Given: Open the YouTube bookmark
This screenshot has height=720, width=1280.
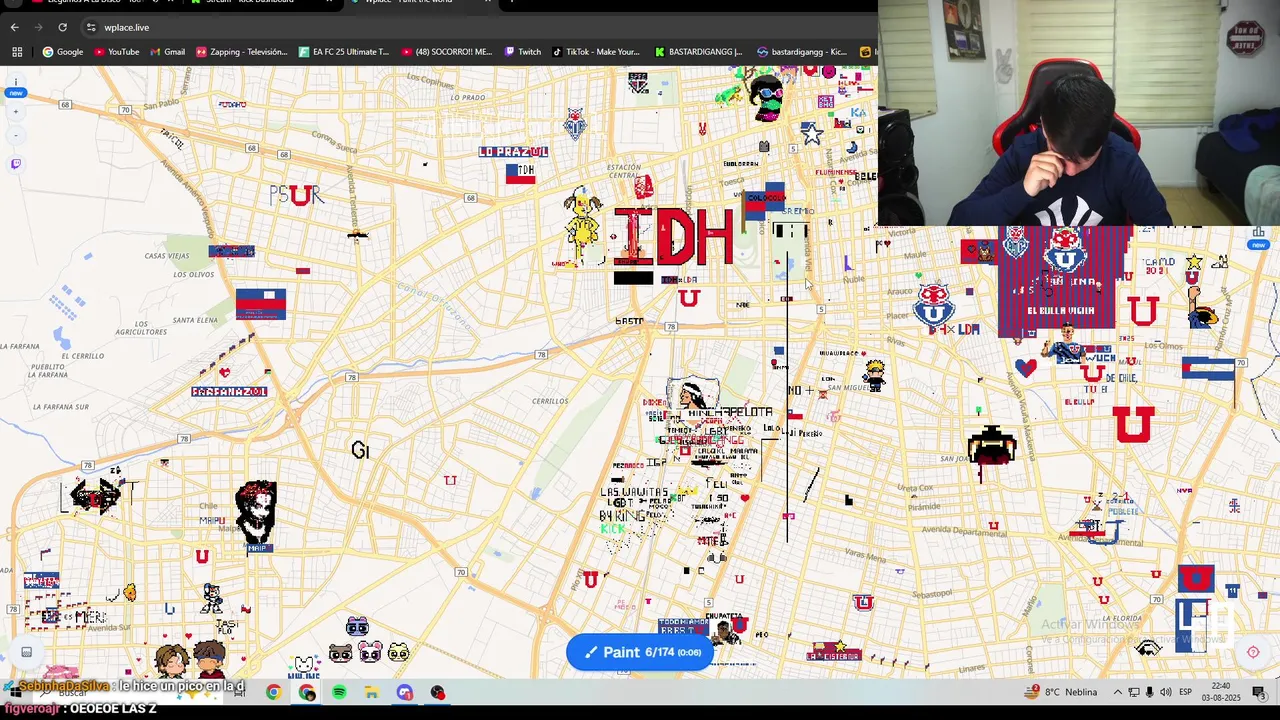Looking at the screenshot, I should pyautogui.click(x=116, y=52).
